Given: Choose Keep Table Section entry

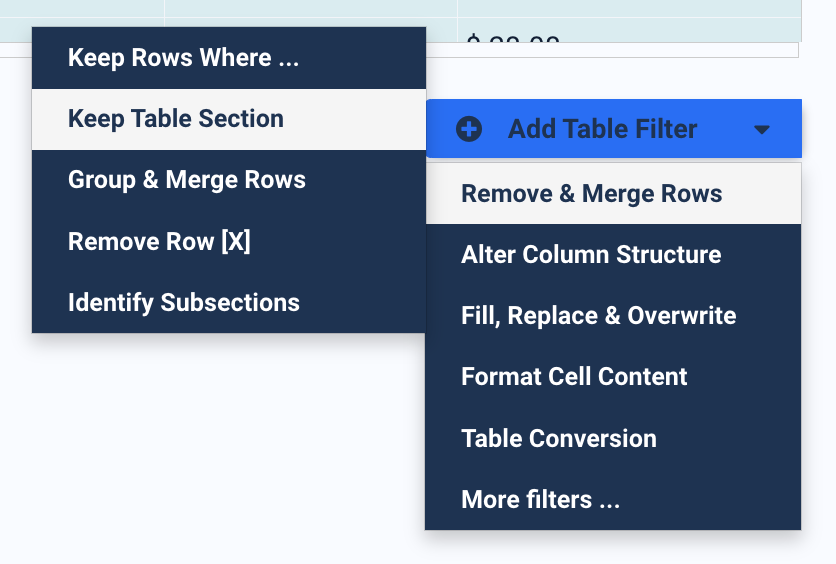Looking at the screenshot, I should [229, 119].
